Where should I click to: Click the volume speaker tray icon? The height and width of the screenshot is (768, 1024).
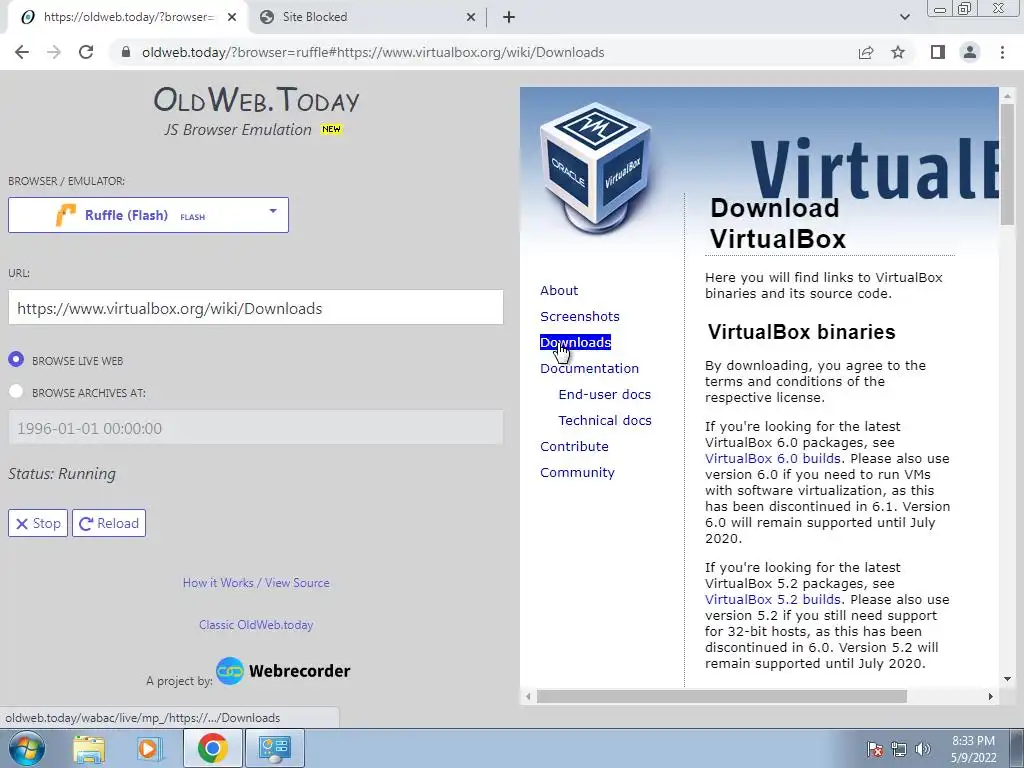(x=923, y=749)
